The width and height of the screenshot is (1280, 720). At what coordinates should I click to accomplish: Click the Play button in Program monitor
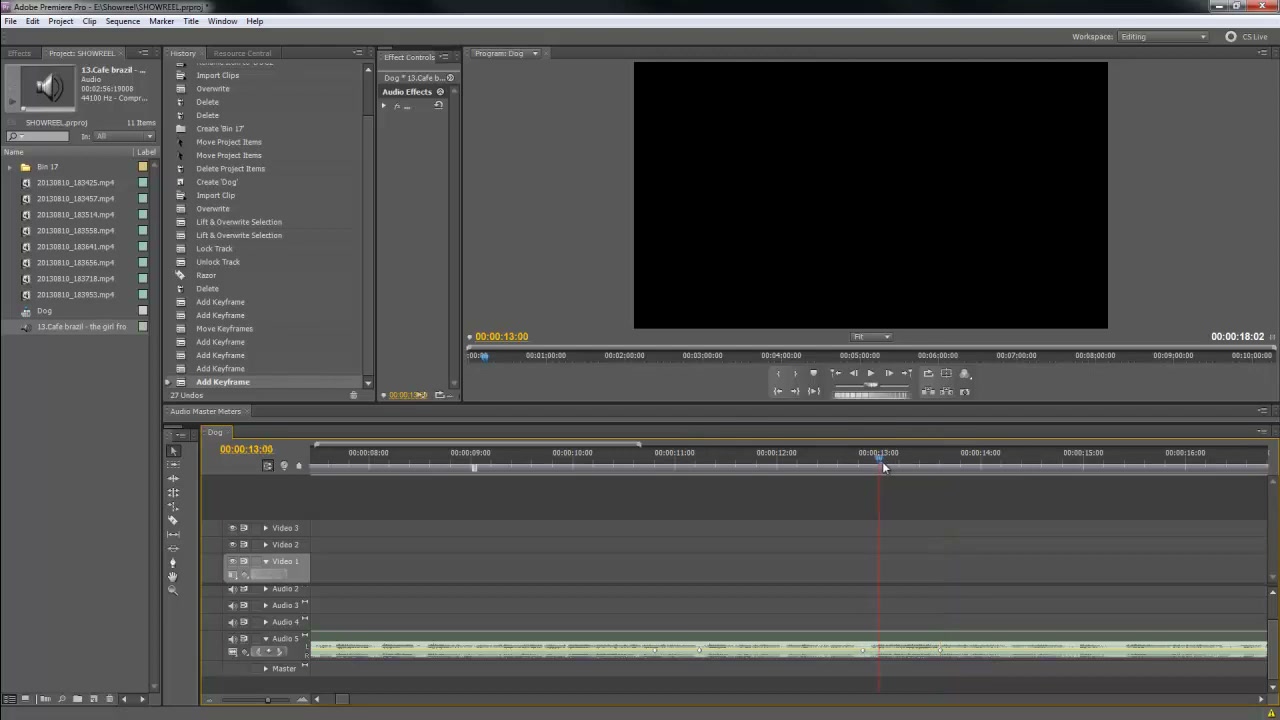pyautogui.click(x=871, y=373)
